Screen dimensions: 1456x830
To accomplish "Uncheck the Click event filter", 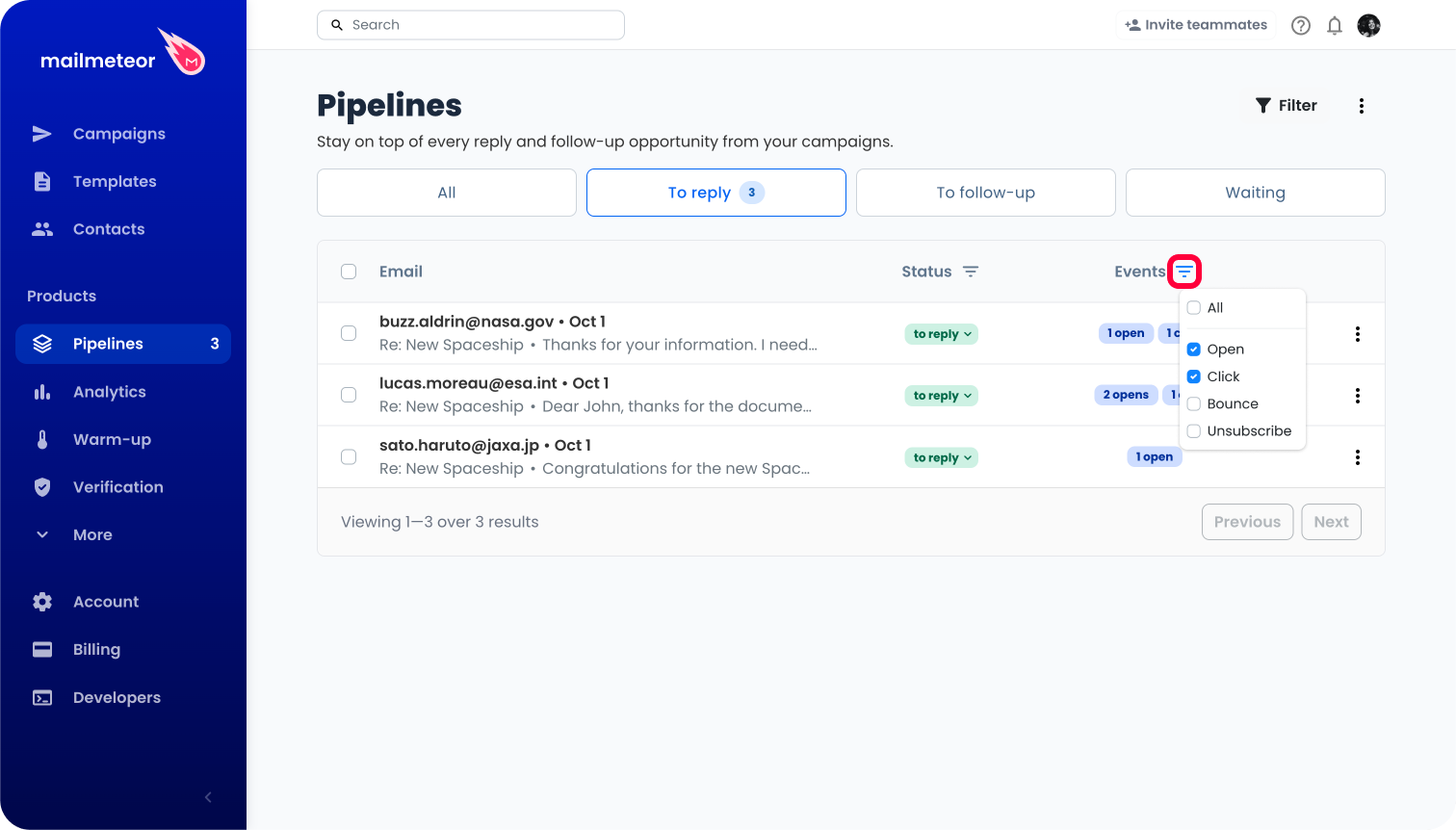I will click(1194, 376).
